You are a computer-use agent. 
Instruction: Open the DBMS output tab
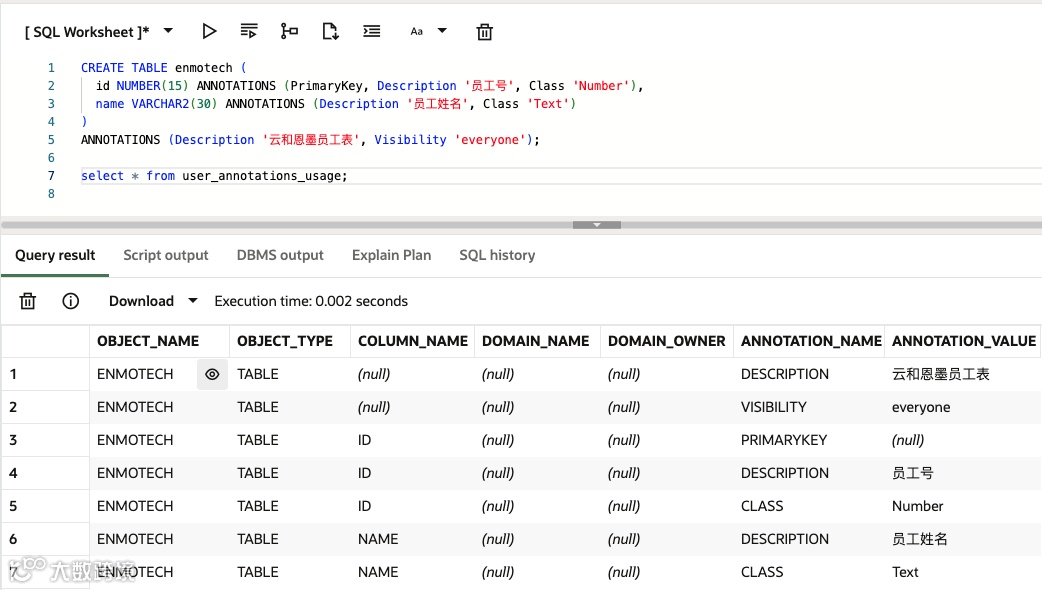click(280, 255)
